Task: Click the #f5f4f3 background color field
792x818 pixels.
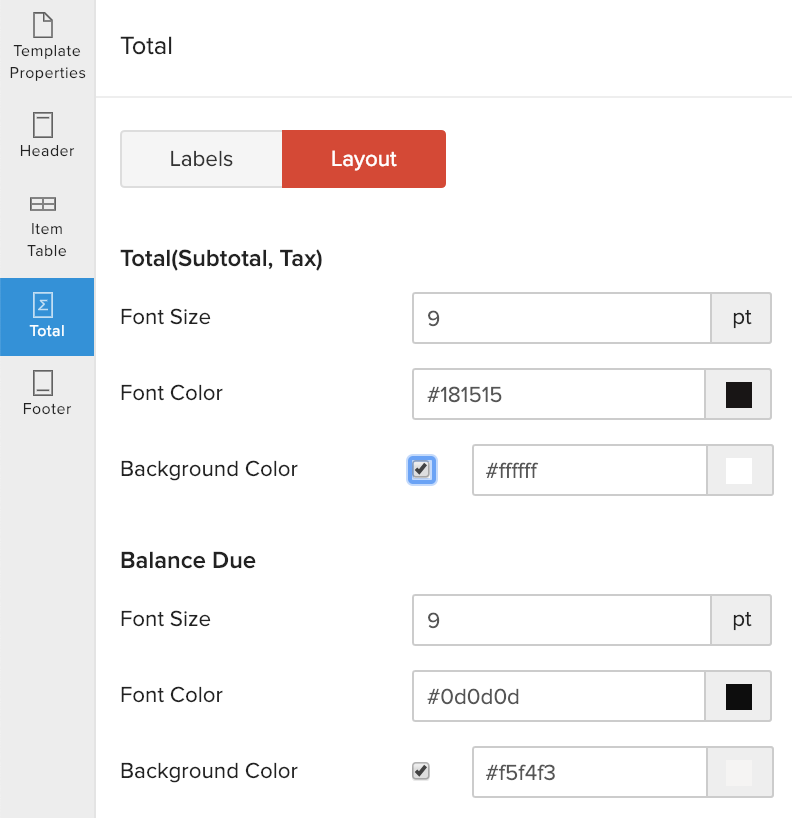Action: pos(589,772)
